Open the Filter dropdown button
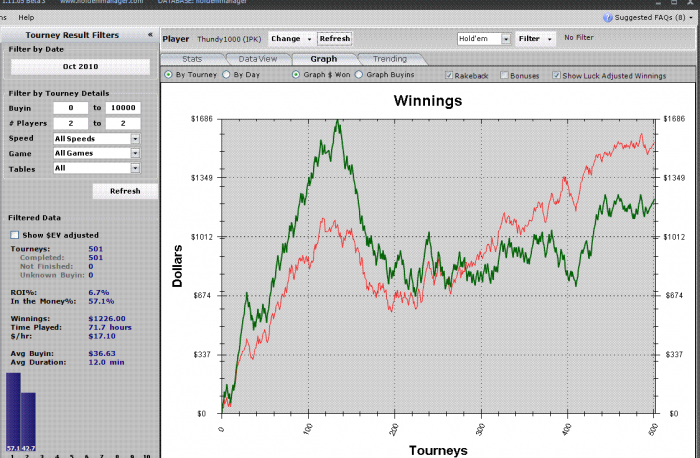This screenshot has height=458, width=700. (535, 39)
